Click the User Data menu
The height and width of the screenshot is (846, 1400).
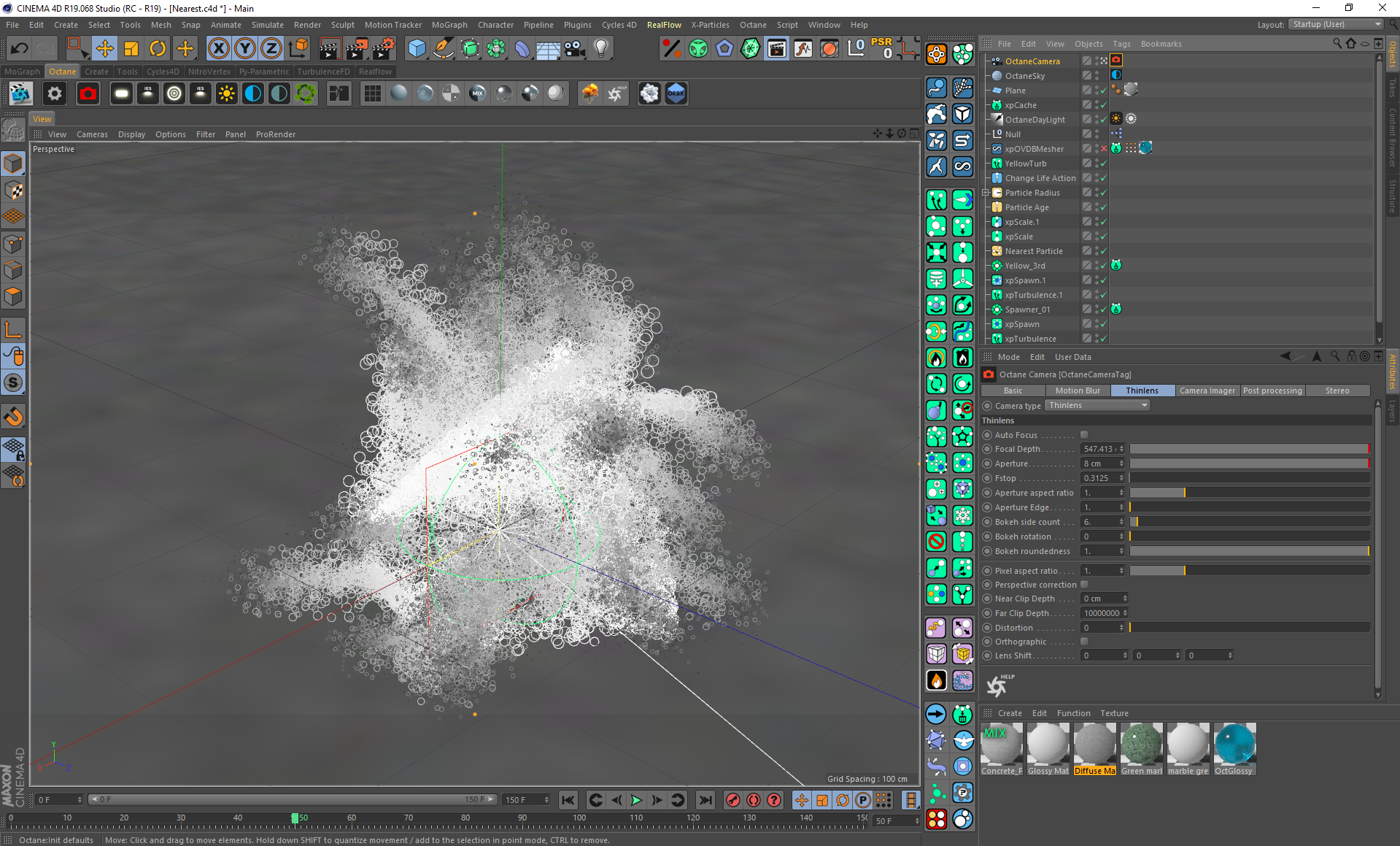1072,357
